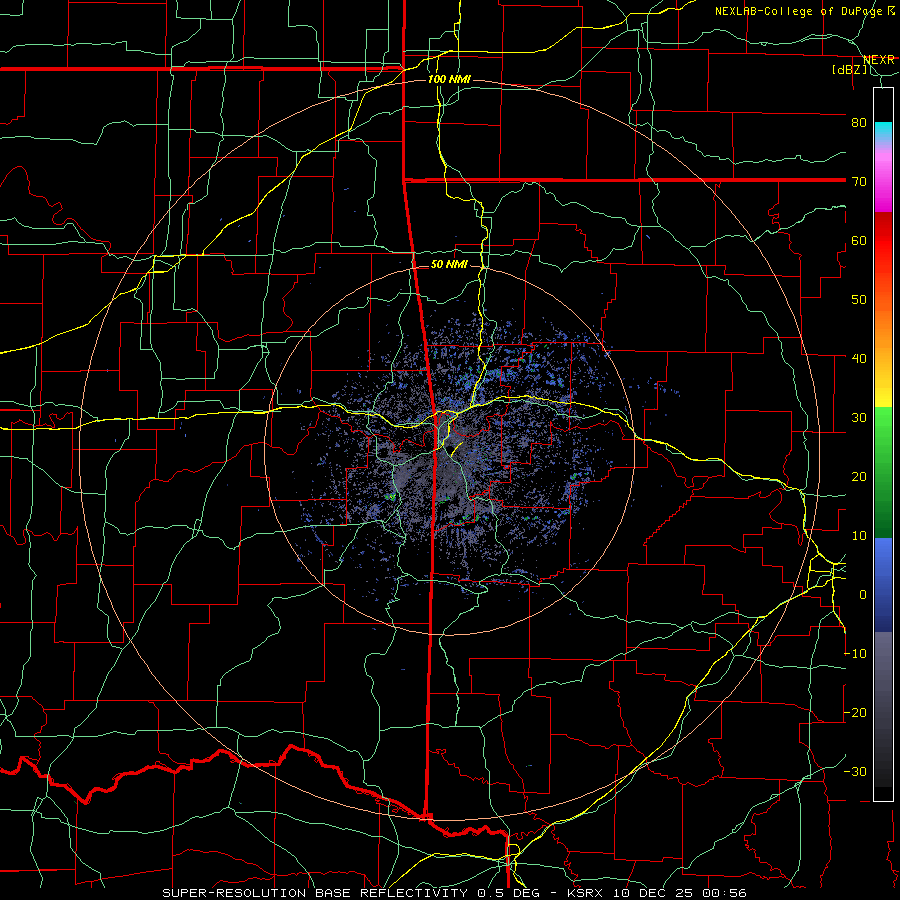Image resolution: width=900 pixels, height=900 pixels.
Task: Click the 70 value on dBZ scale
Action: click(859, 181)
